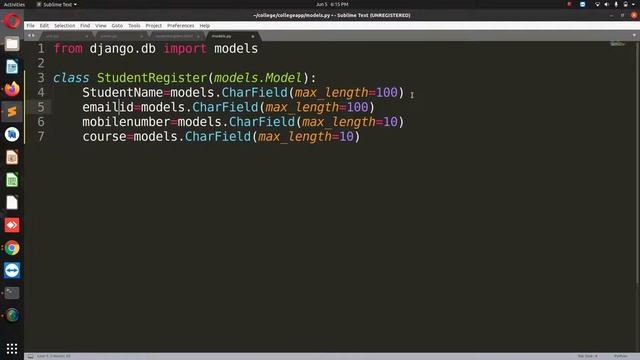Open the Tools menu
Viewport: 640px width, 360px height.
[x=134, y=25]
